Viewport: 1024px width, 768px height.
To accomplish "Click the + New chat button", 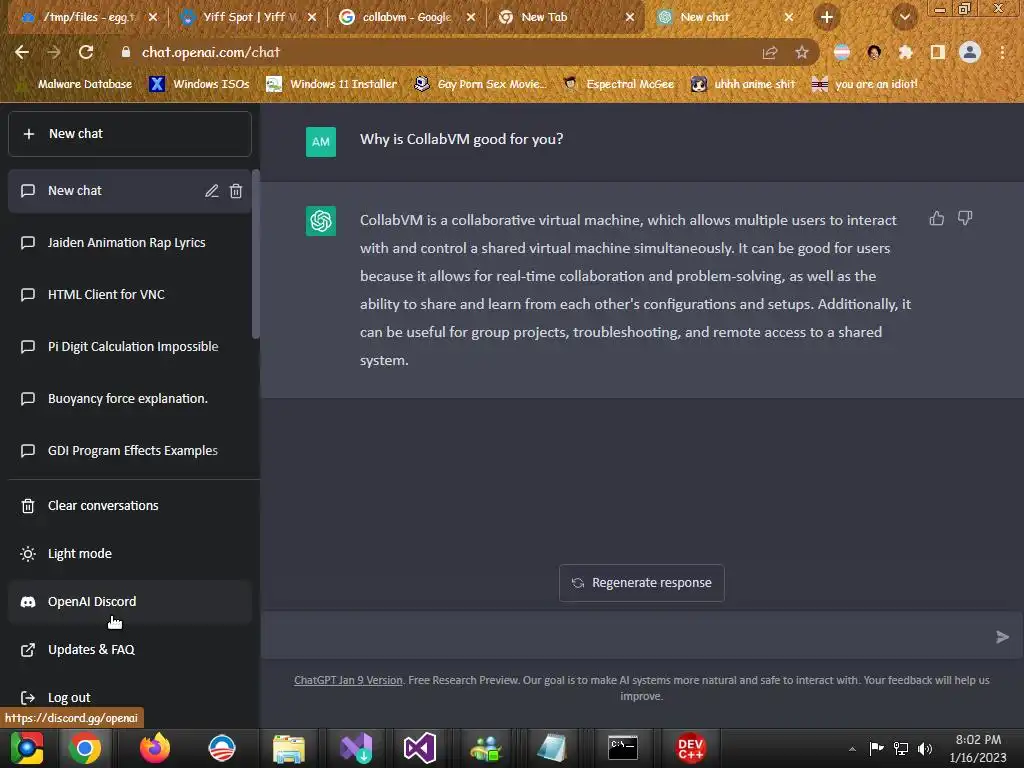I will point(130,134).
